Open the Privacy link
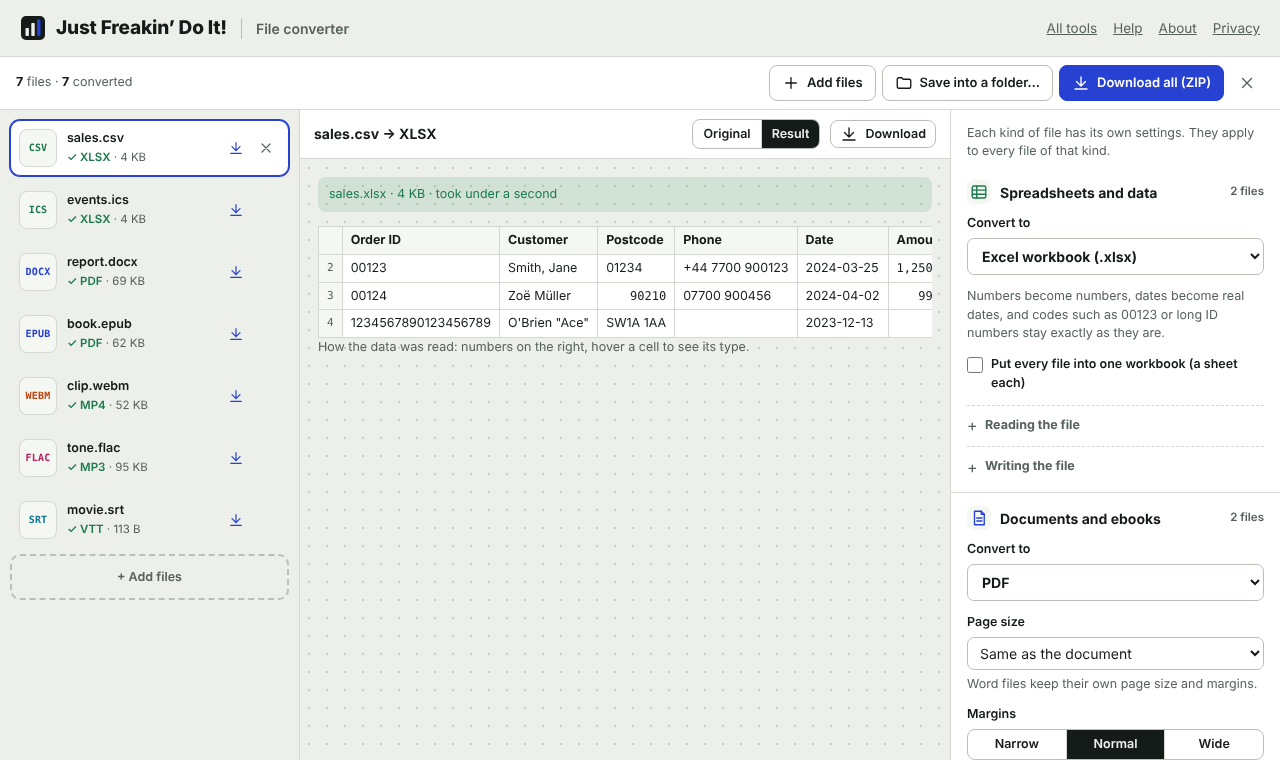This screenshot has height=760, width=1280. pyautogui.click(x=1236, y=28)
